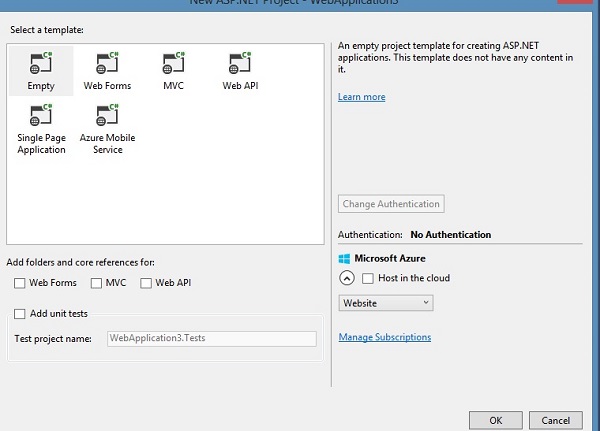600x431 pixels.
Task: Click the Microsoft Azure Windows logo
Action: (344, 259)
